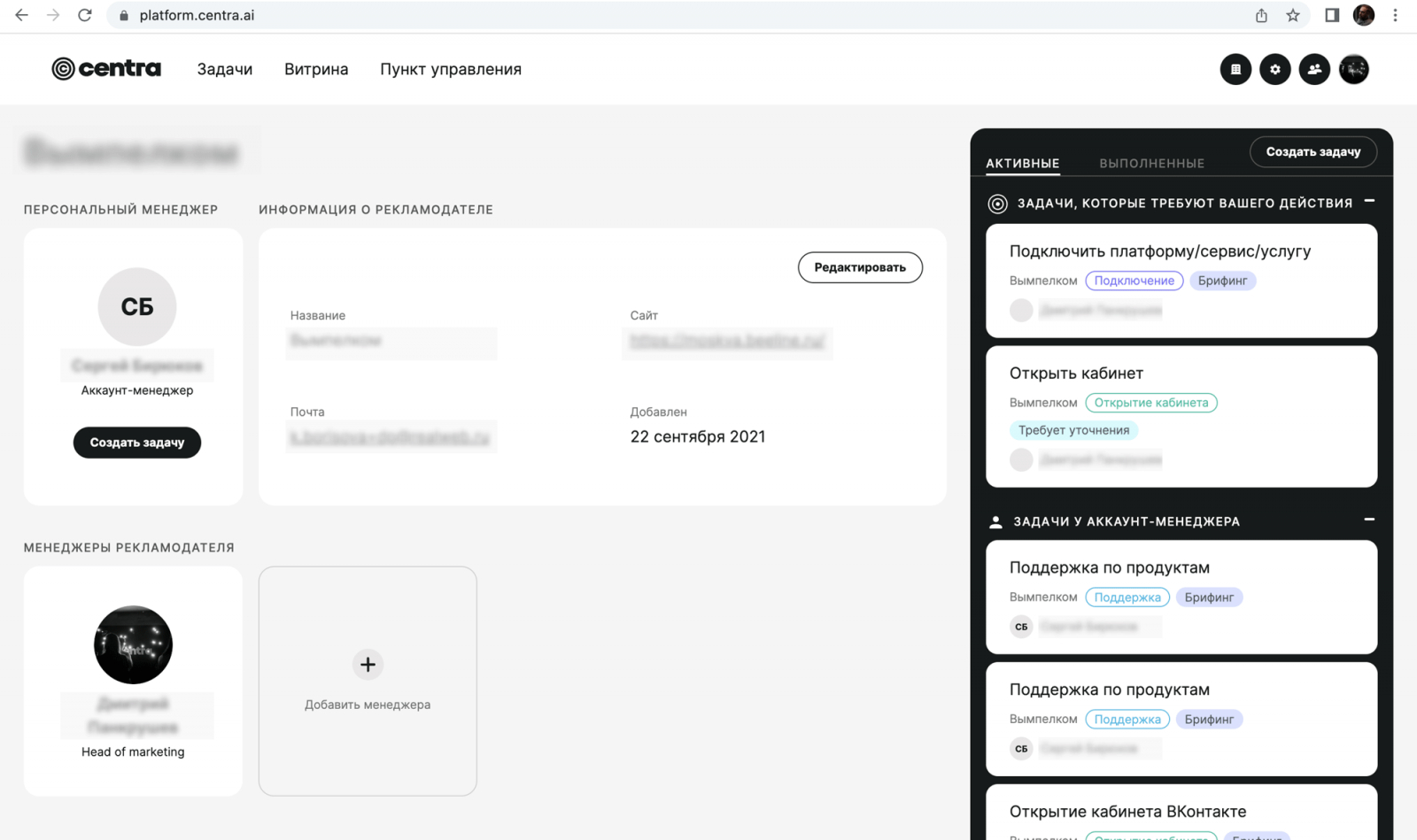Reload the page in browser
The width and height of the screenshot is (1417, 840).
coord(85,15)
